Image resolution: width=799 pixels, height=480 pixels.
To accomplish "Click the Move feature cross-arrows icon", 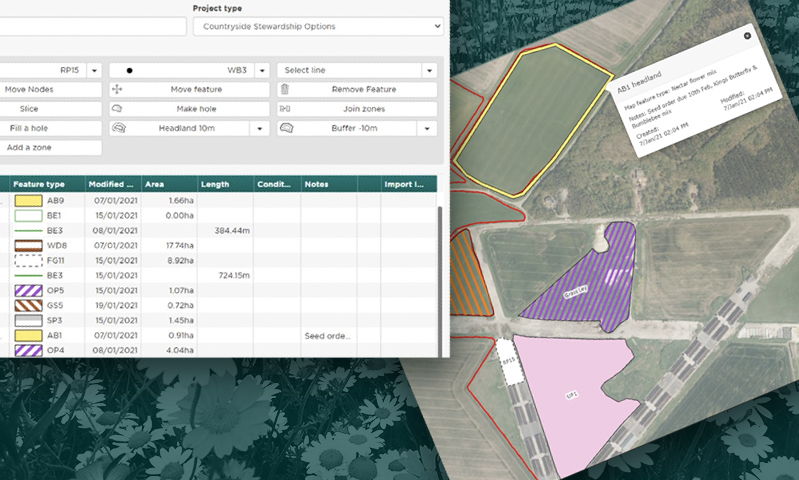I will tap(117, 89).
